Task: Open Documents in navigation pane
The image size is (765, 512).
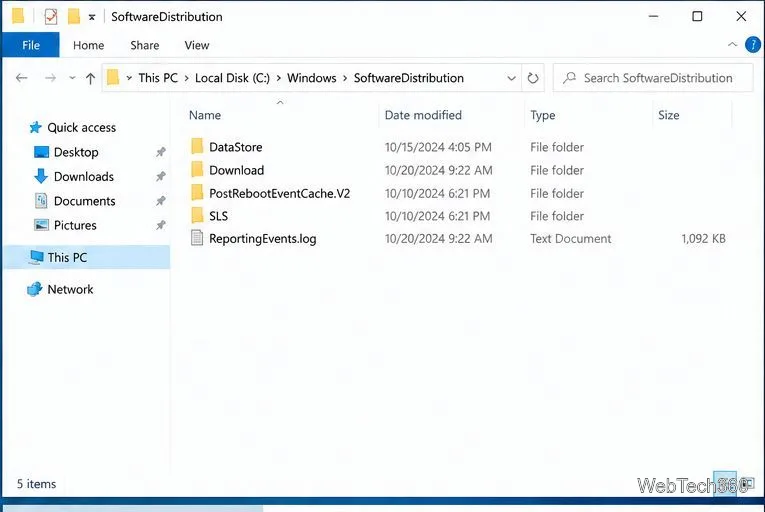Action: click(84, 201)
